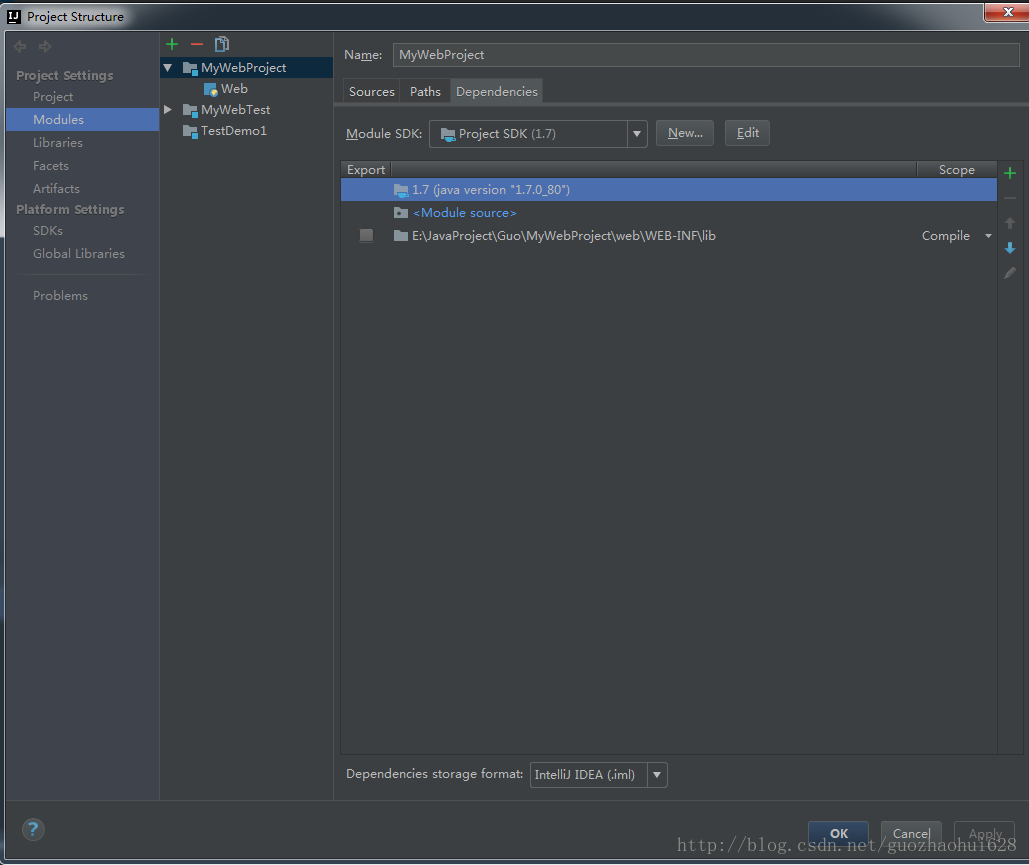
Task: Collapse the MyWebProject module tree
Action: point(168,68)
